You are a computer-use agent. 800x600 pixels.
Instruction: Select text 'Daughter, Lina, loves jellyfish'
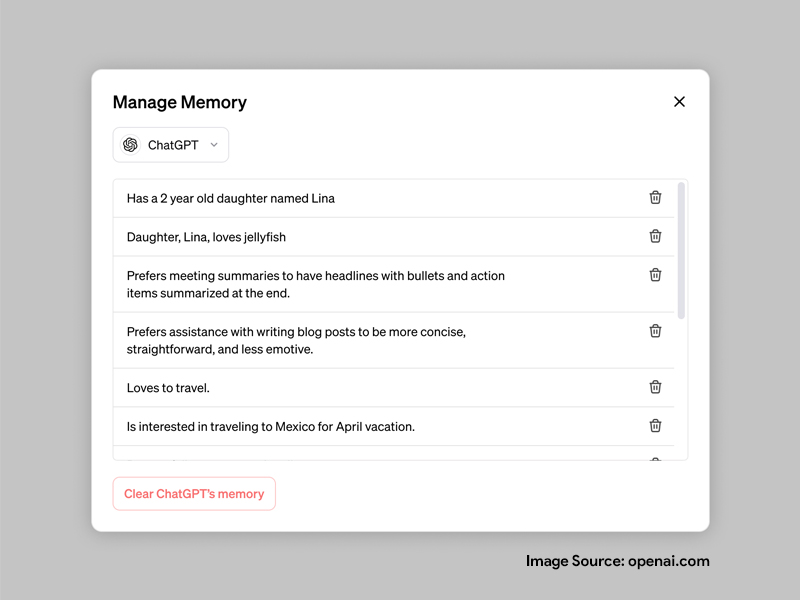pos(206,237)
